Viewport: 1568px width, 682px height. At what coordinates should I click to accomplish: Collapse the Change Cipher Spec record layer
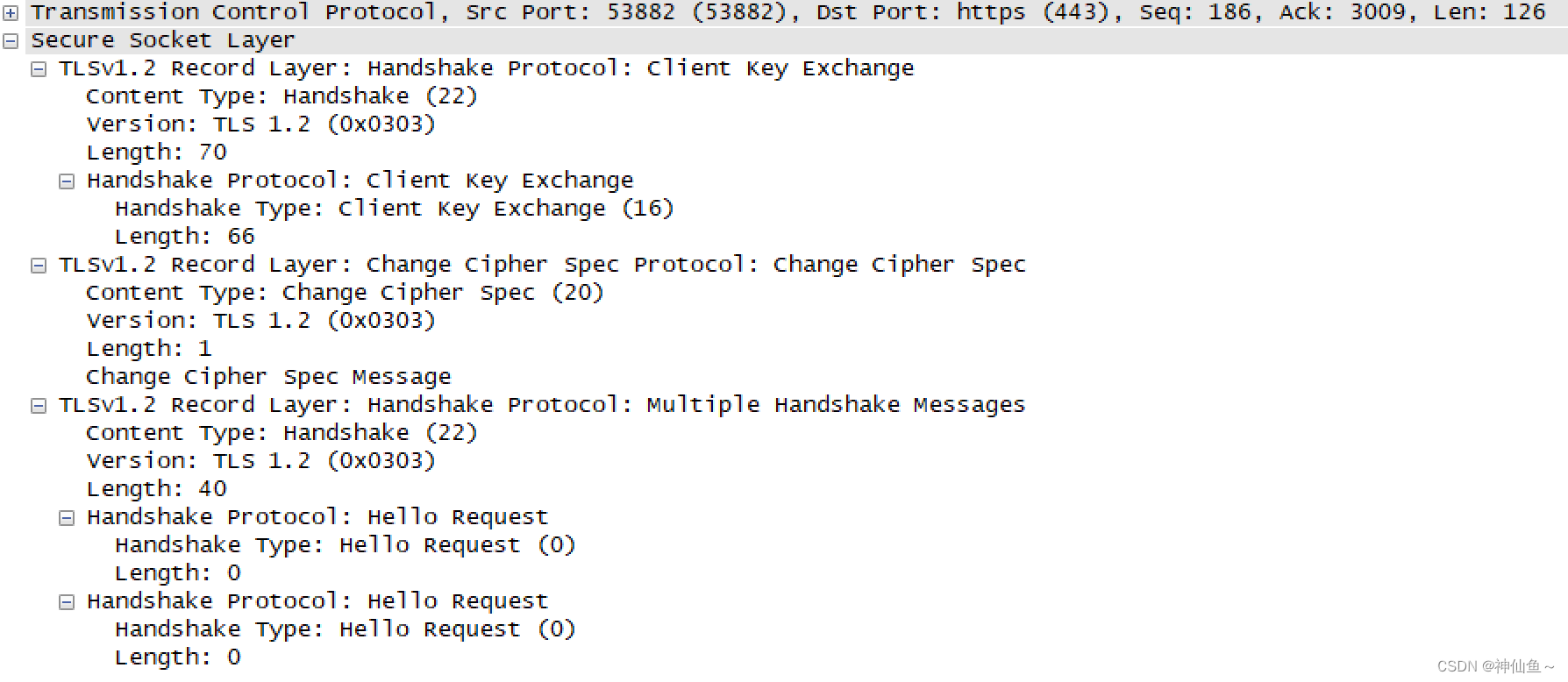39,265
